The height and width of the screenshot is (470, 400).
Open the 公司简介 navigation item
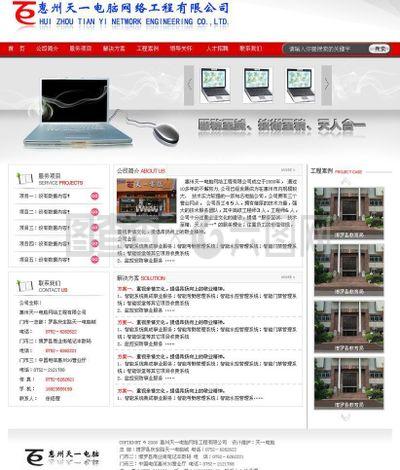(x=47, y=49)
